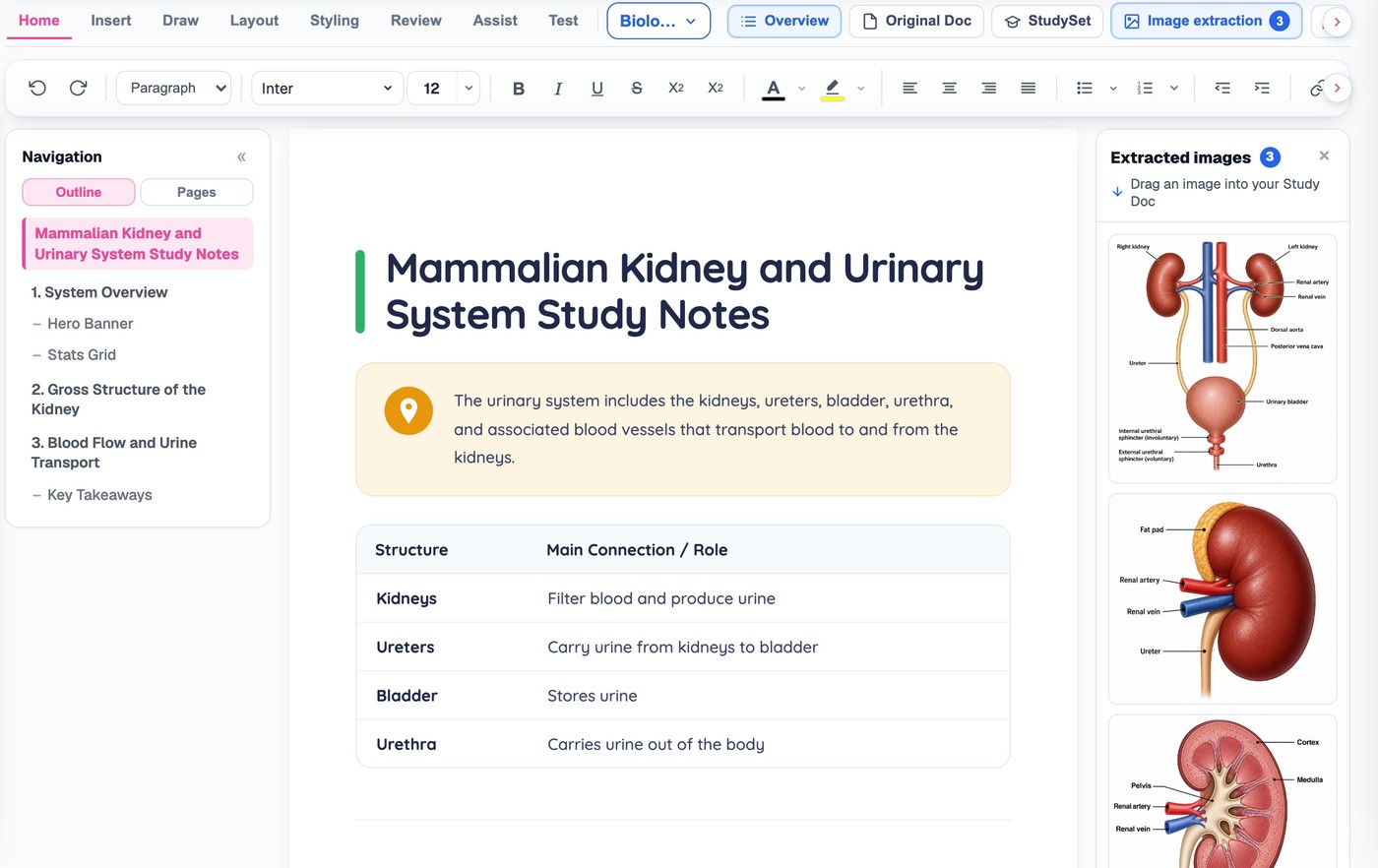Open the Original Doc view

tap(916, 21)
